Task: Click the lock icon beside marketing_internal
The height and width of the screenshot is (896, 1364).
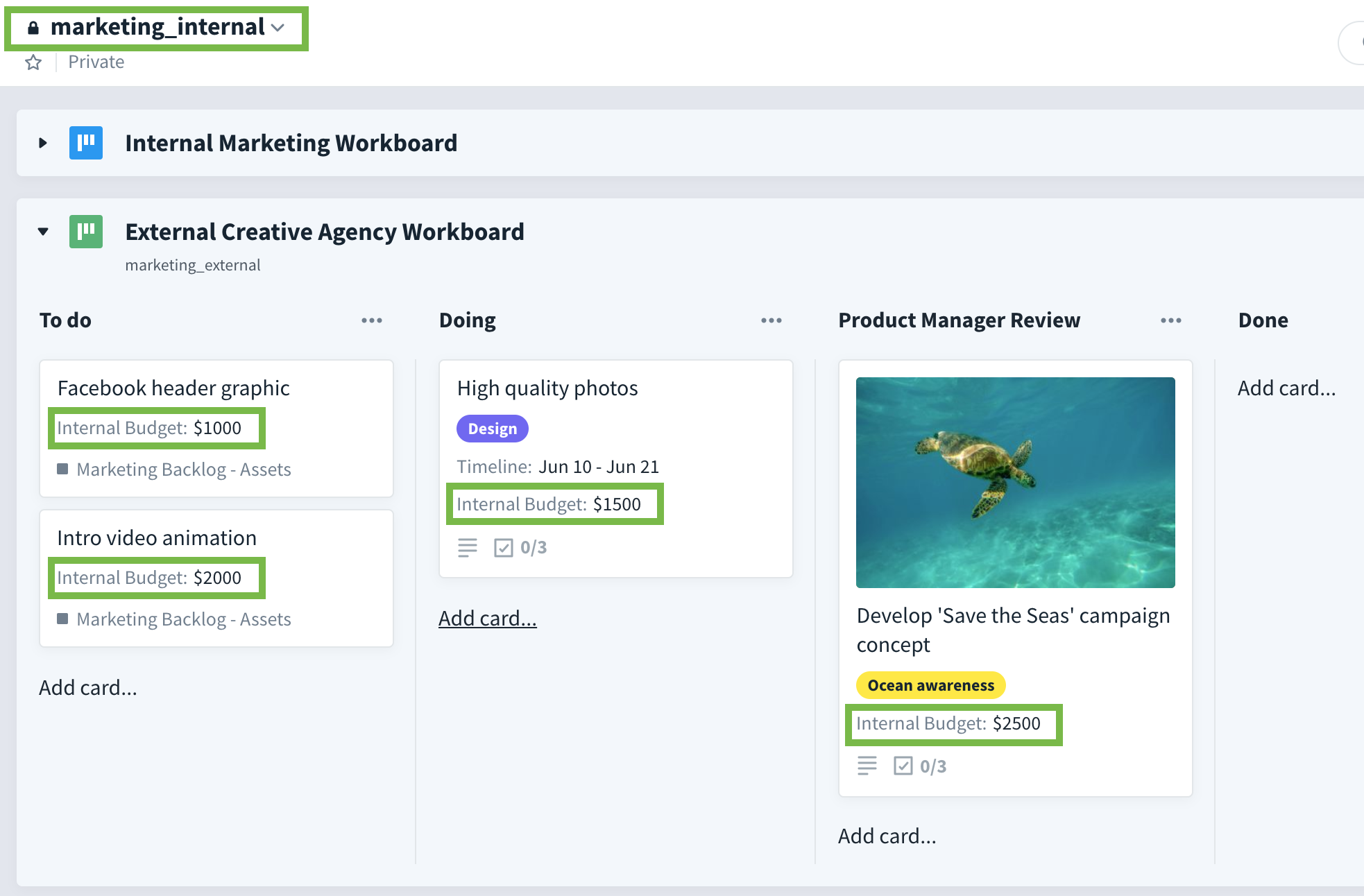Action: pyautogui.click(x=33, y=26)
